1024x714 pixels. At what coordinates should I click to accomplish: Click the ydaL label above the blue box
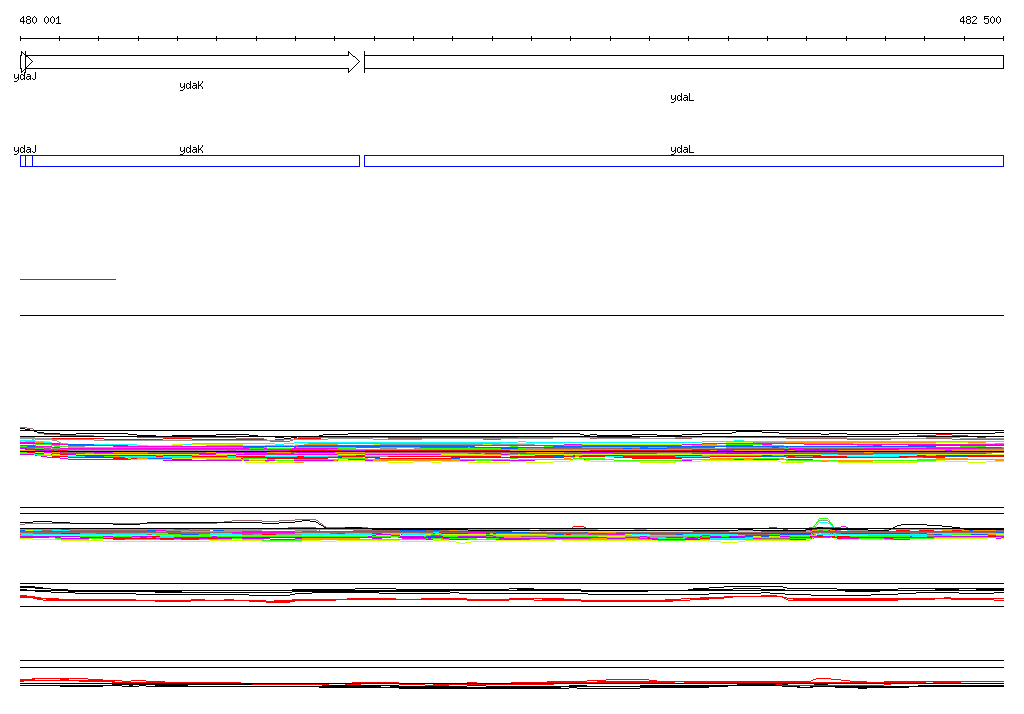682,149
